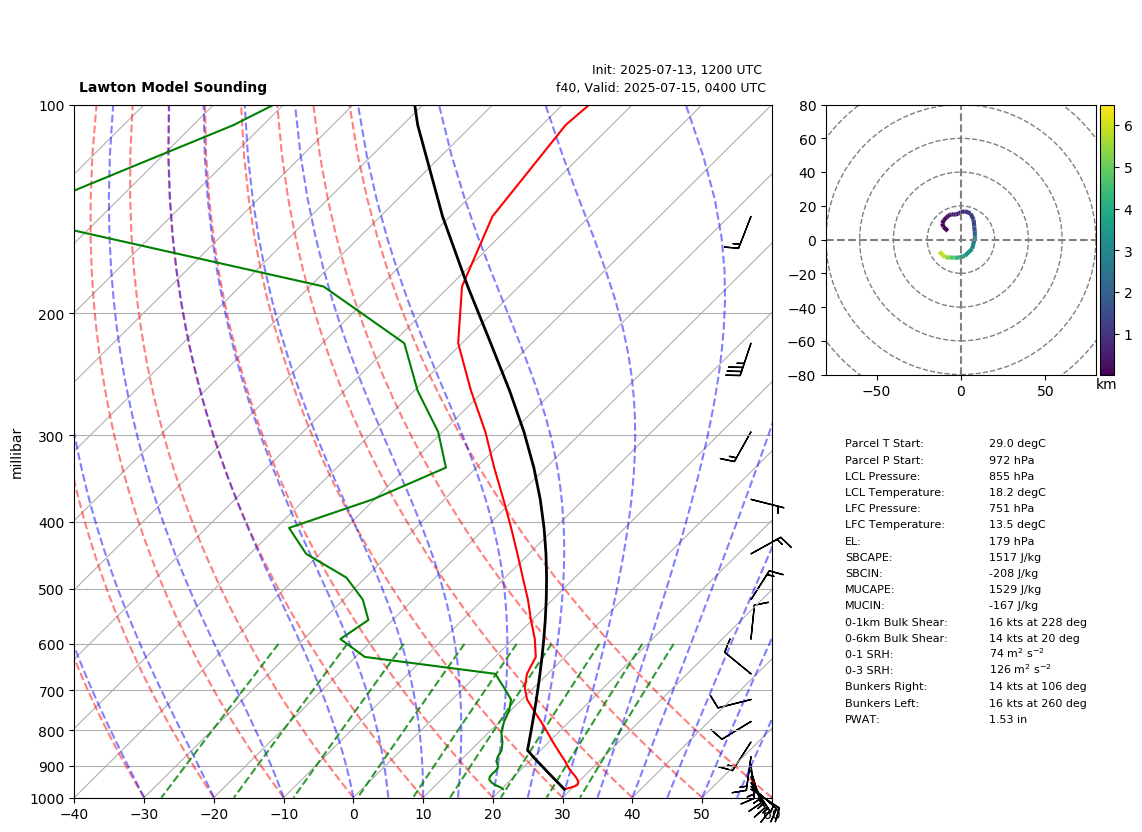Click the '751 hPa' value

[1011, 508]
